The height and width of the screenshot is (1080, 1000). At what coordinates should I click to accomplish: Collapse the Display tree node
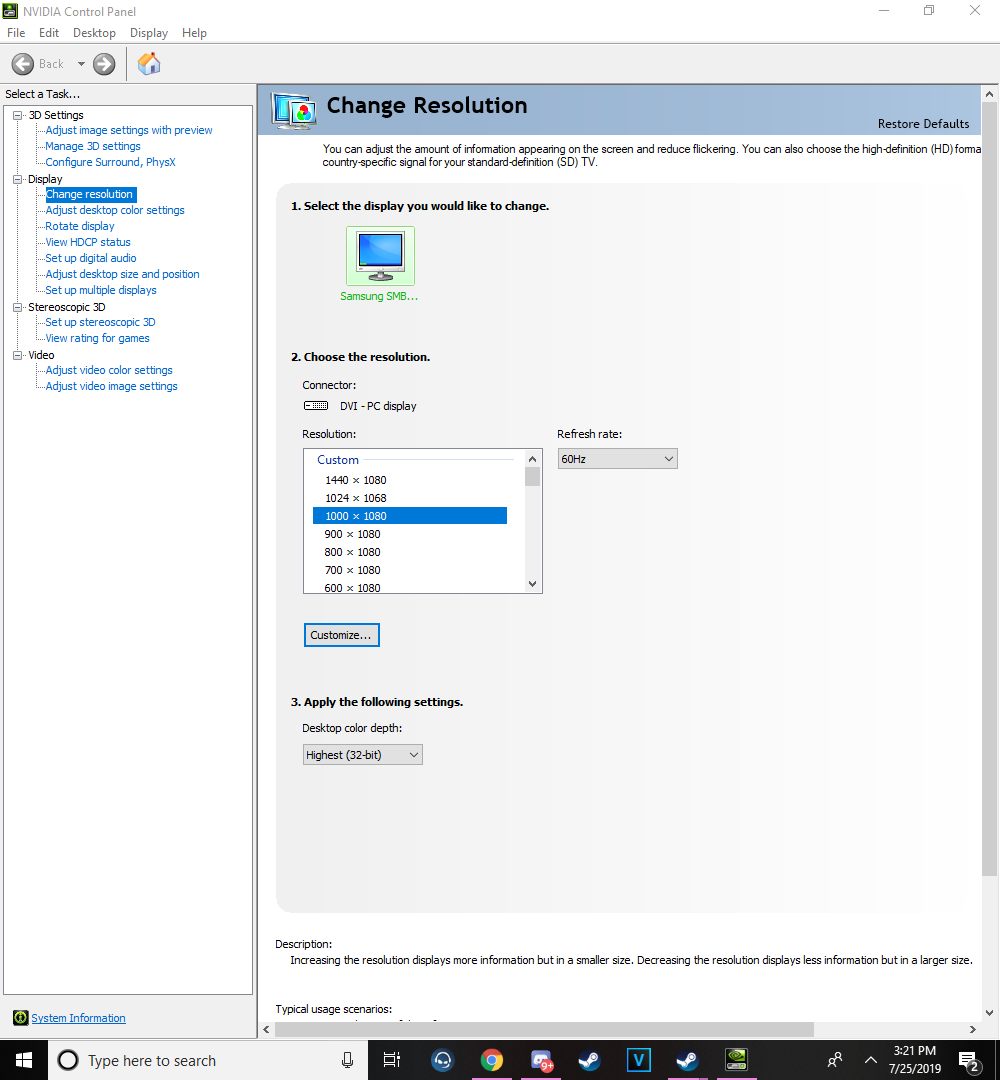click(18, 179)
